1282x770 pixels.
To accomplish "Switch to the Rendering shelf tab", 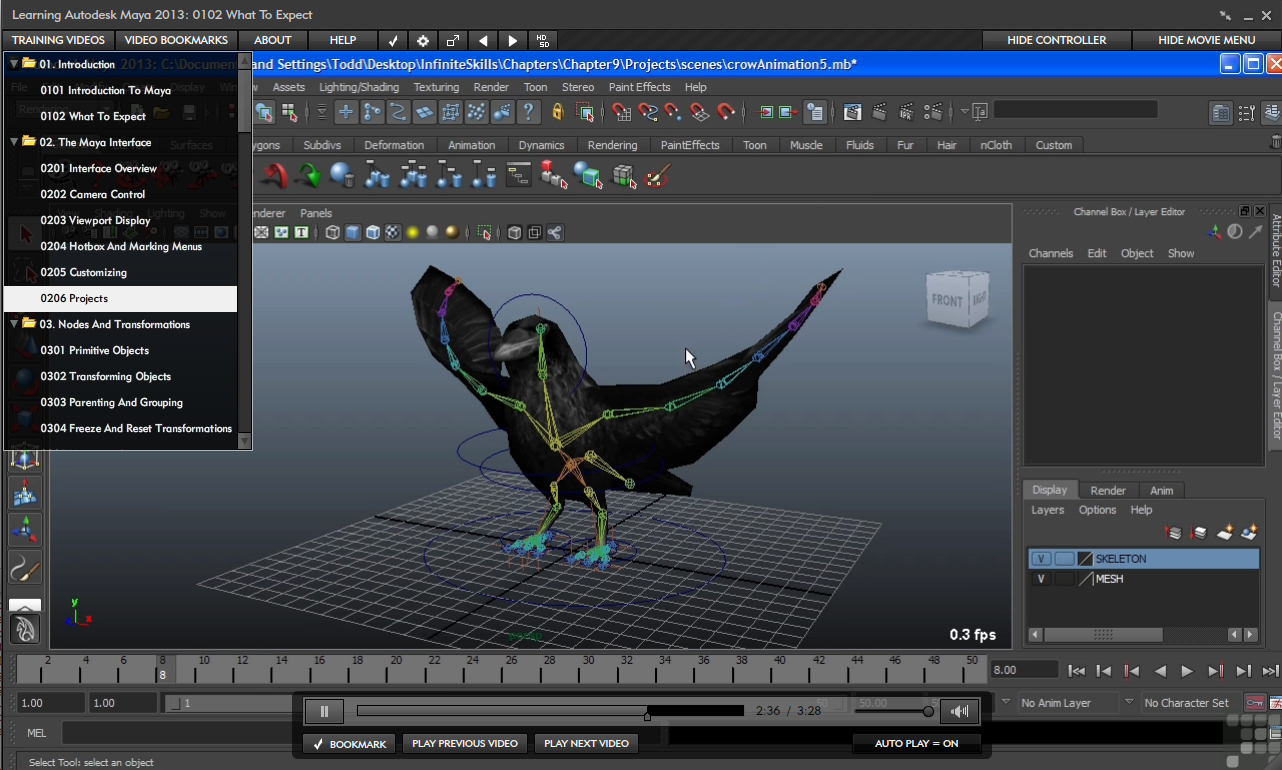I will tap(612, 145).
